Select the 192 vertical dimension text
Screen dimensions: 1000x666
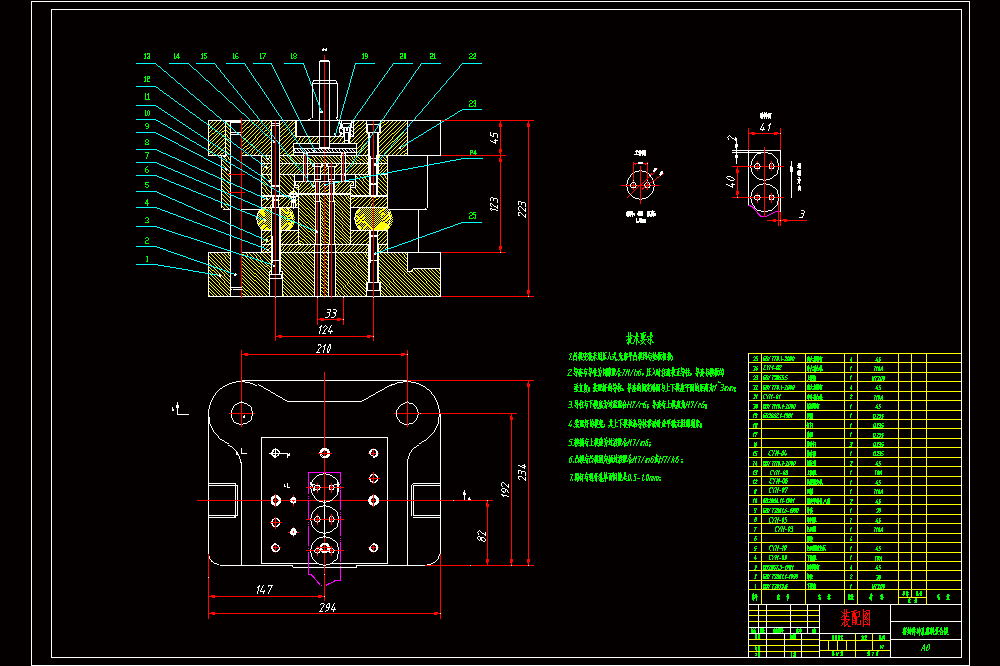tap(505, 489)
